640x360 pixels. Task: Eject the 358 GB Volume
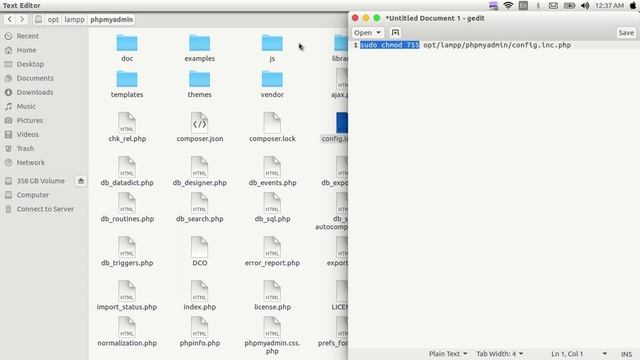pyautogui.click(x=81, y=181)
